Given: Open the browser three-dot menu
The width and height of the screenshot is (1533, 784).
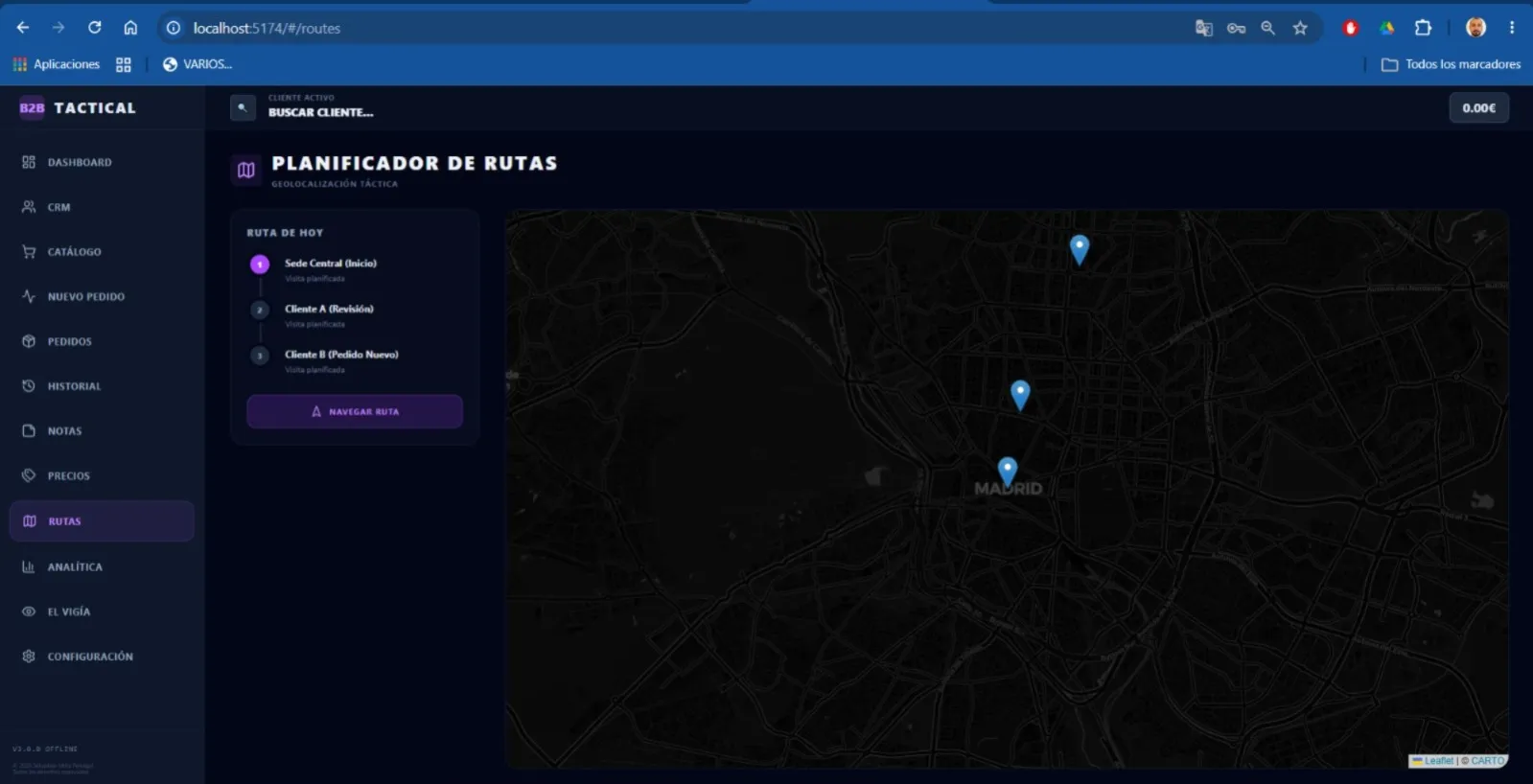Looking at the screenshot, I should [1512, 28].
